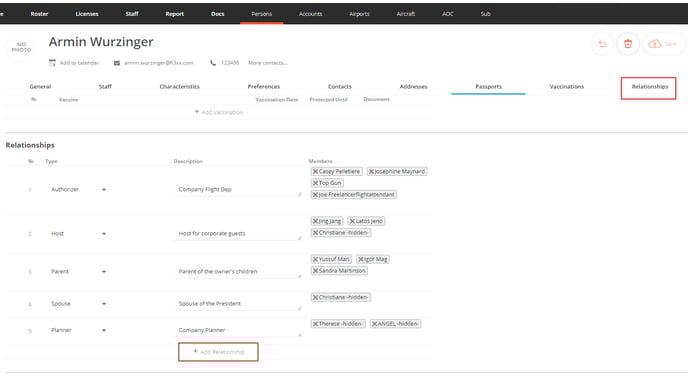
Task: Click Add Relationship button
Action: [219, 352]
